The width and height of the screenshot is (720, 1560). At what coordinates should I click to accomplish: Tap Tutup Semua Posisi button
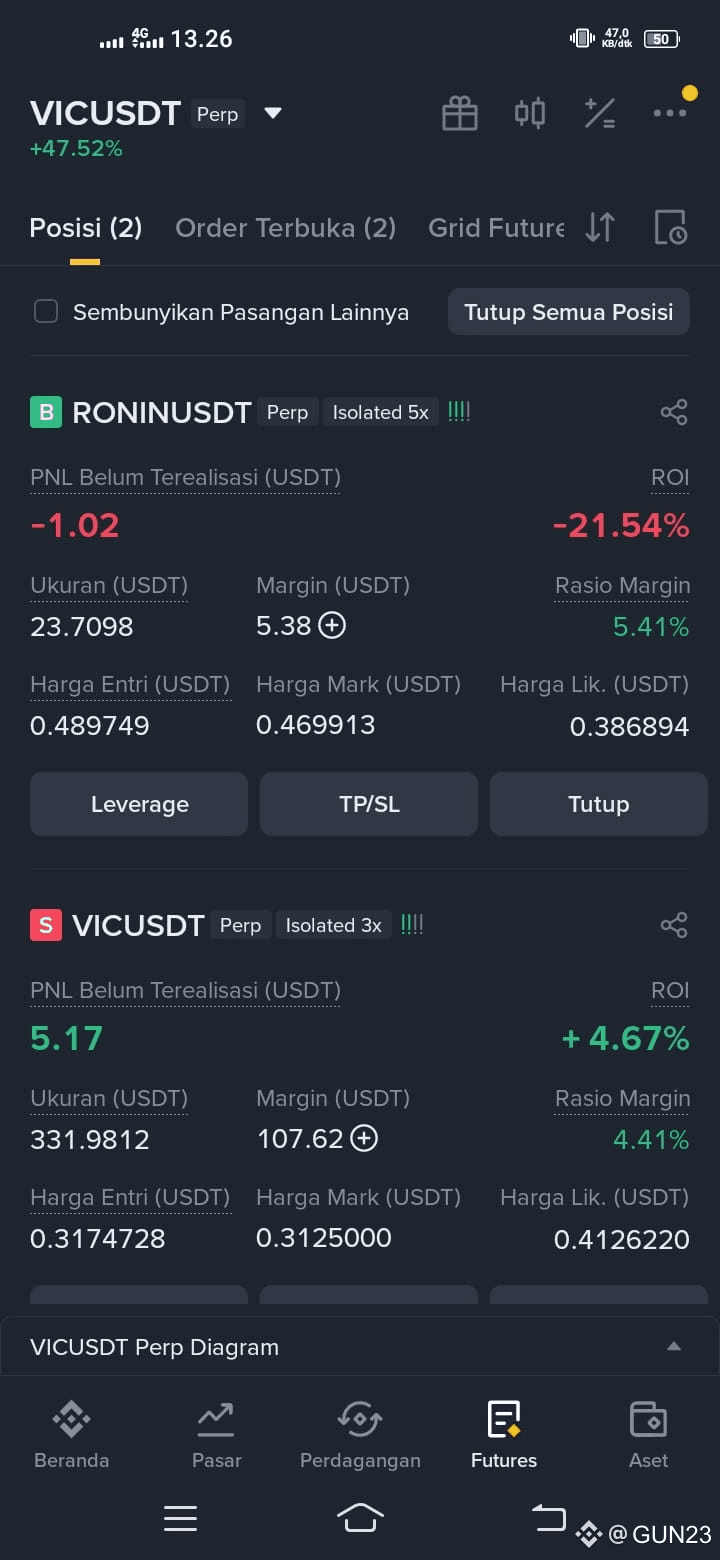coord(569,312)
